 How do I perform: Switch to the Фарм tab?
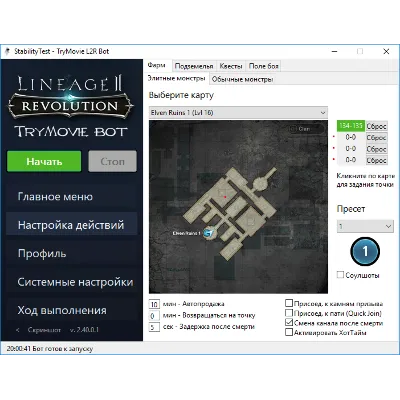point(157,65)
